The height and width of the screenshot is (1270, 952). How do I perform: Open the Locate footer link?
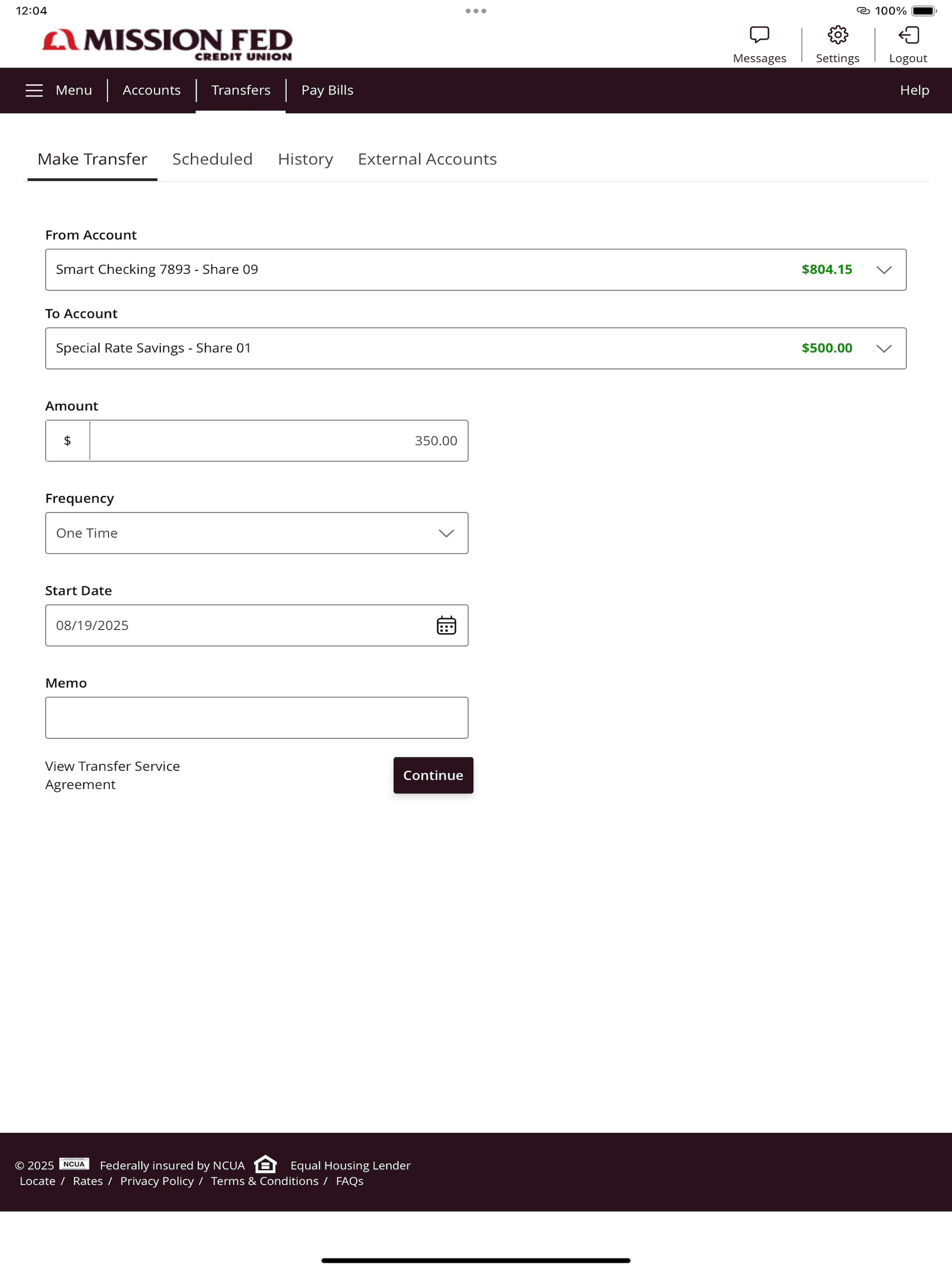coord(37,1181)
